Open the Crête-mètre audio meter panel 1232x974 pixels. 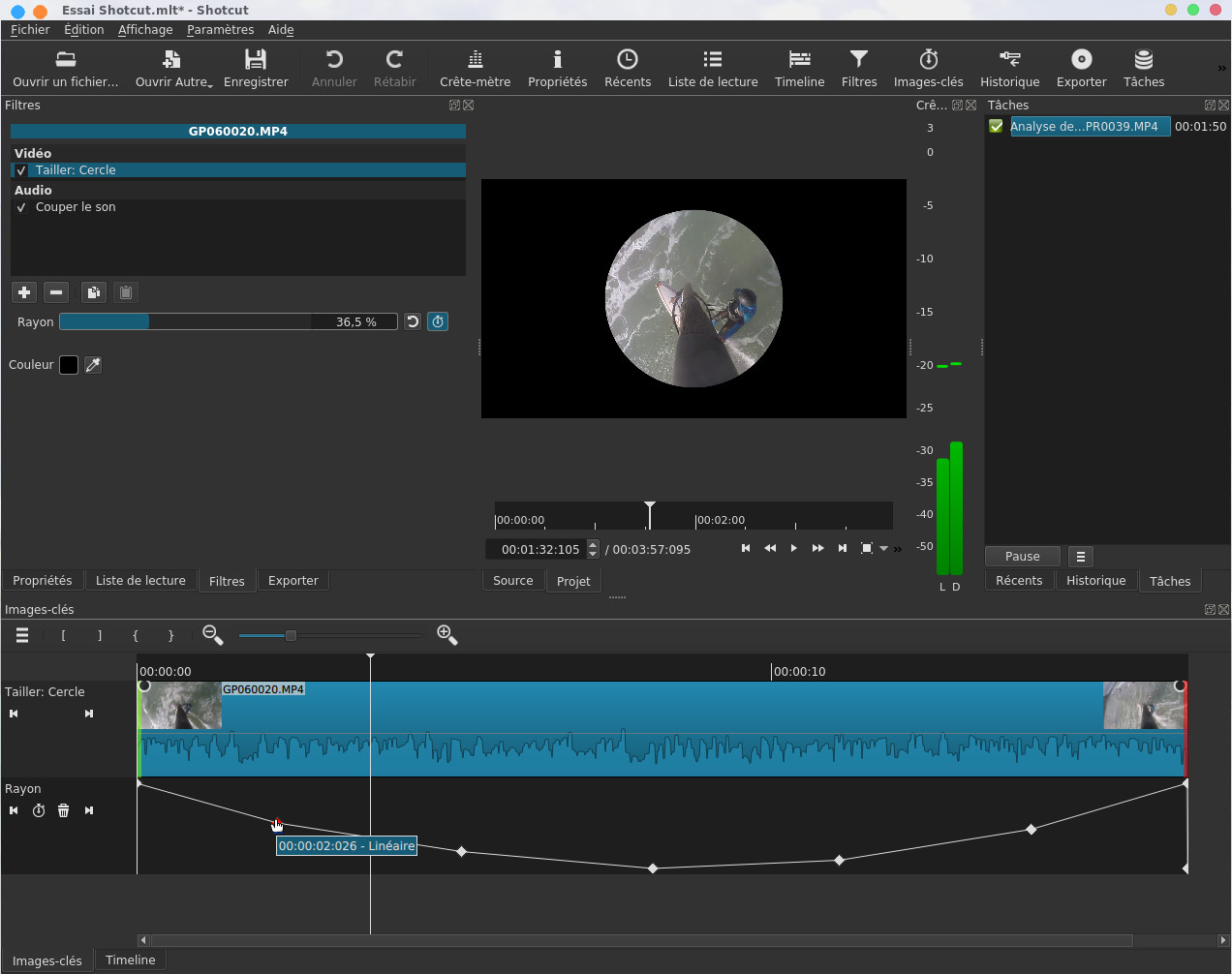coord(475,69)
